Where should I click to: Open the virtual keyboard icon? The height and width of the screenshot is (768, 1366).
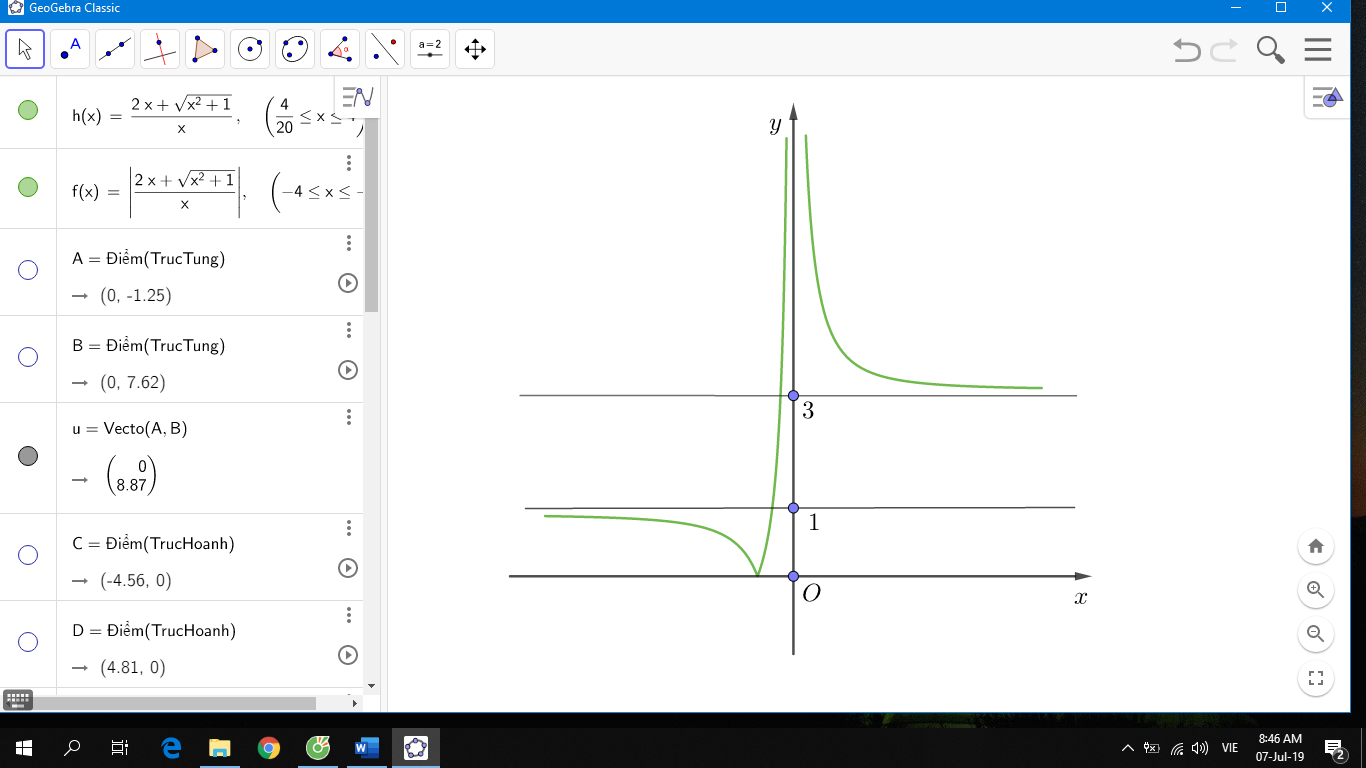coord(19,700)
